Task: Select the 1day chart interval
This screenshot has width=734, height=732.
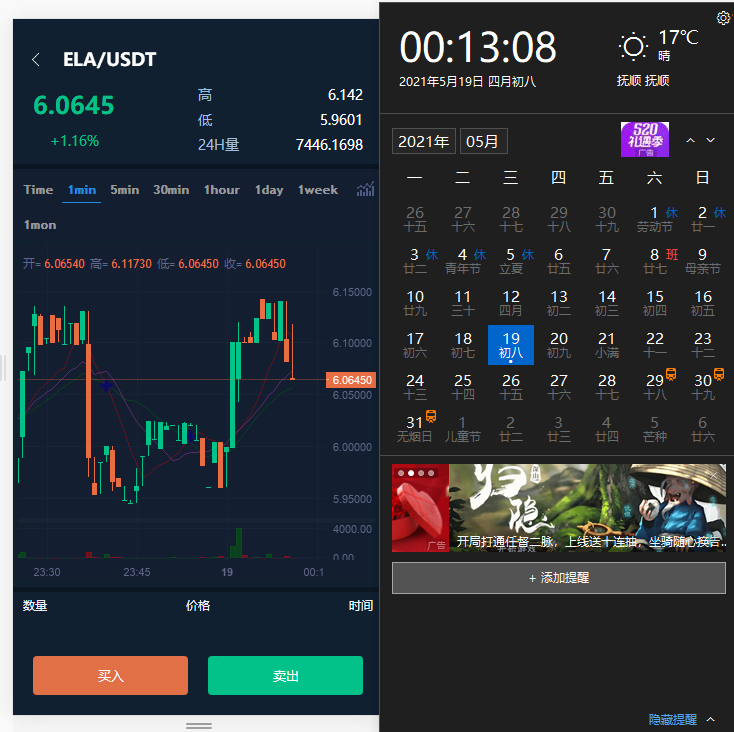Action: coord(268,190)
